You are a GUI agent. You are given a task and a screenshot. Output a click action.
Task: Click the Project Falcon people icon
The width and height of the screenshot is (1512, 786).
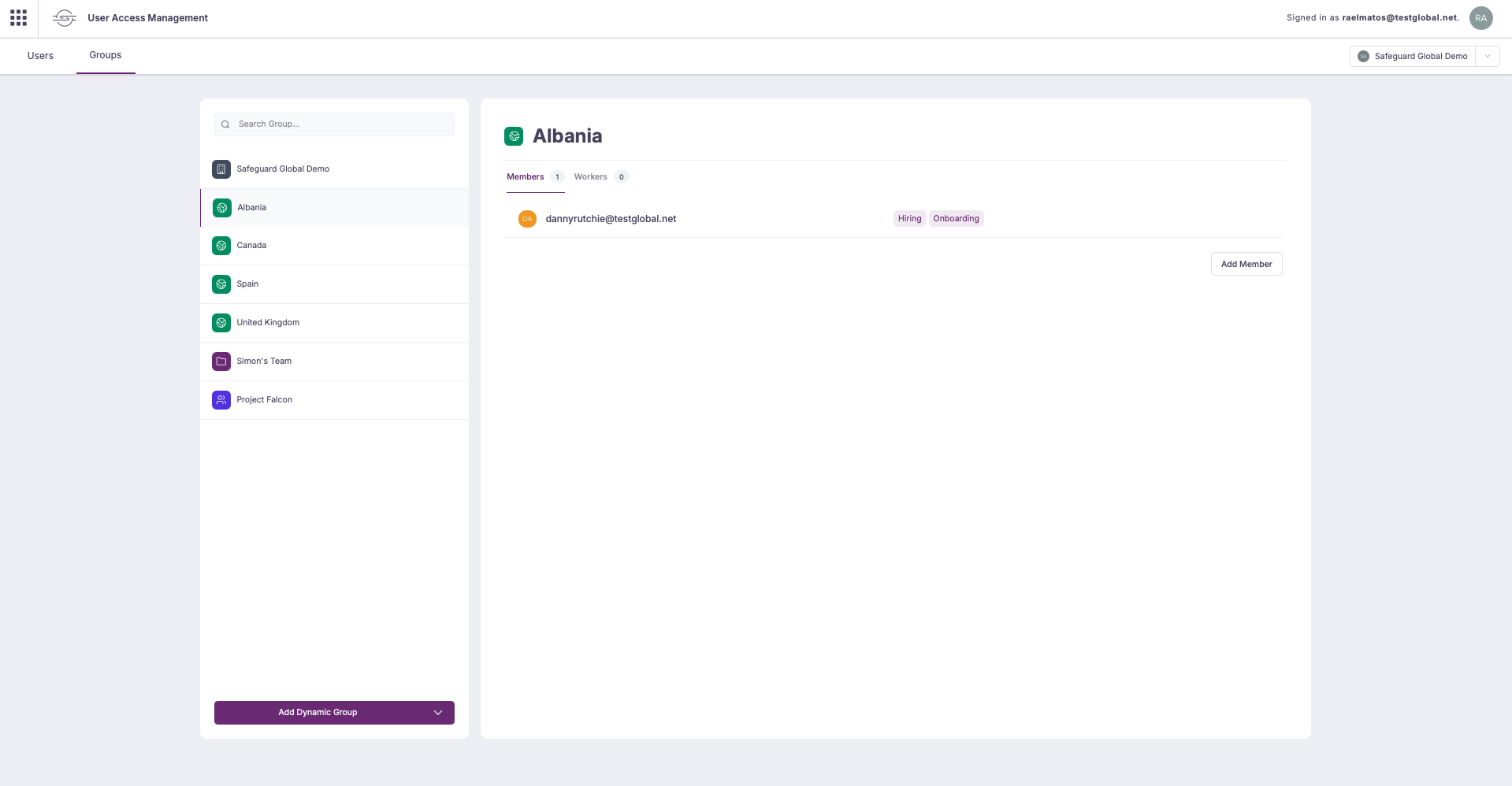coord(221,400)
